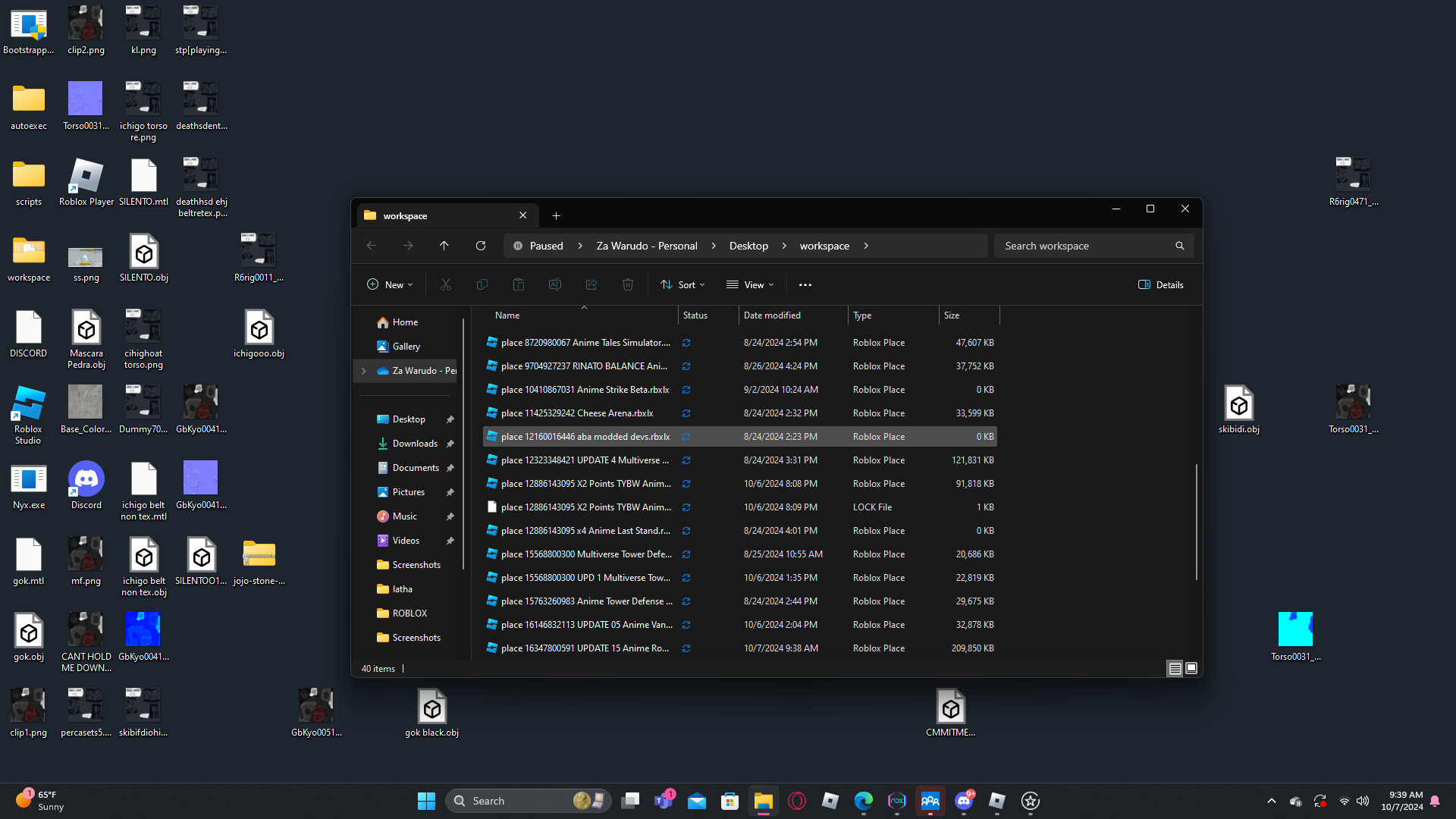Click the file list vertical scrollbar
Viewport: 1456px width, 819px height.
(1197, 522)
